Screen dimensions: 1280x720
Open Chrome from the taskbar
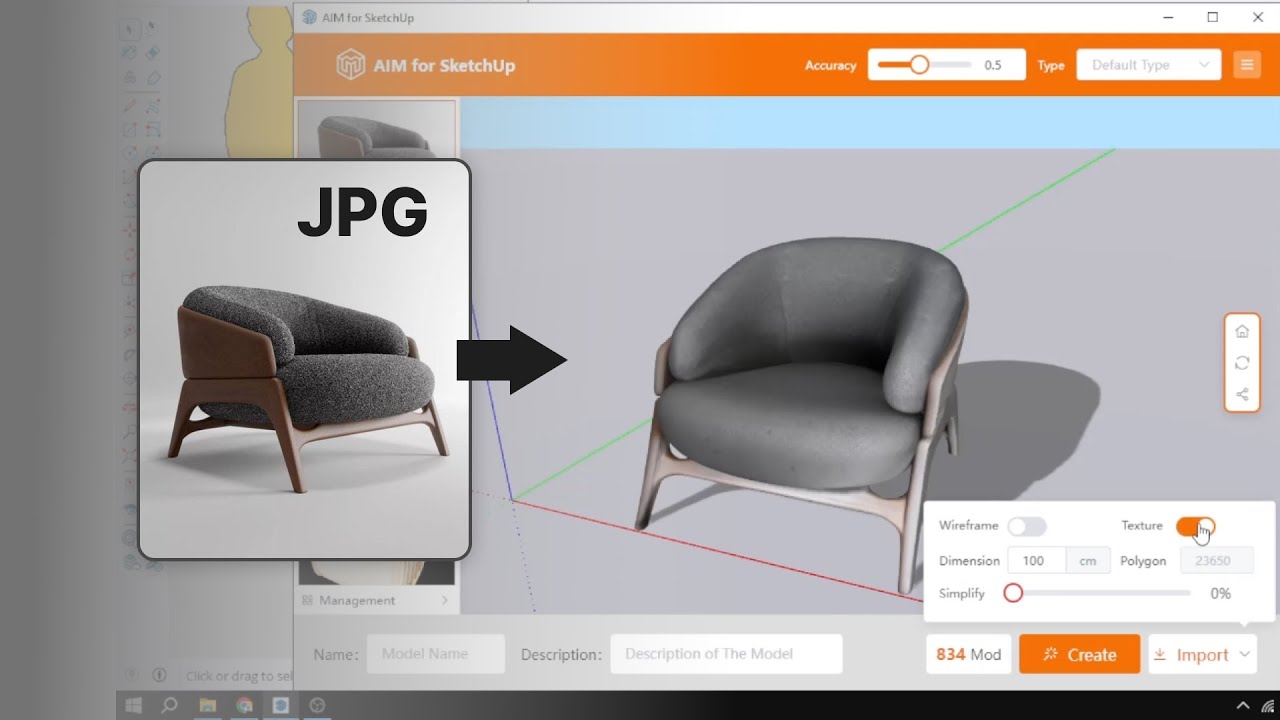[x=244, y=706]
